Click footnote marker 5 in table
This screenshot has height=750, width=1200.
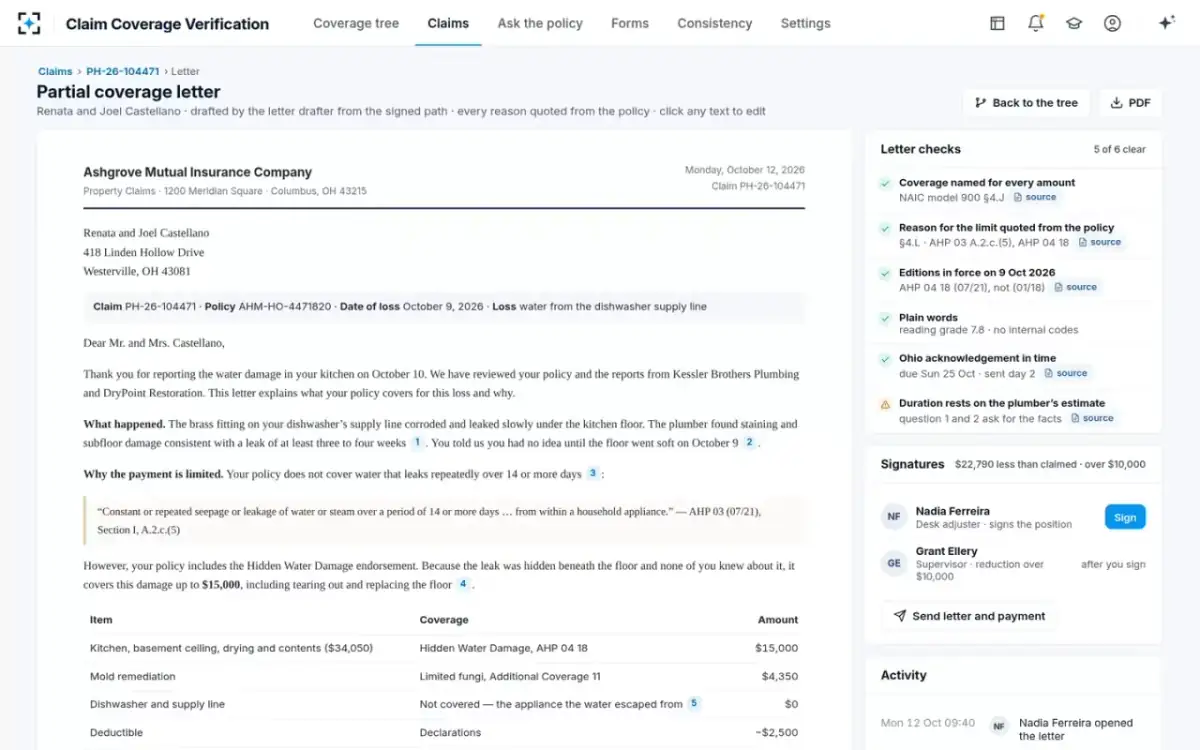click(x=694, y=703)
